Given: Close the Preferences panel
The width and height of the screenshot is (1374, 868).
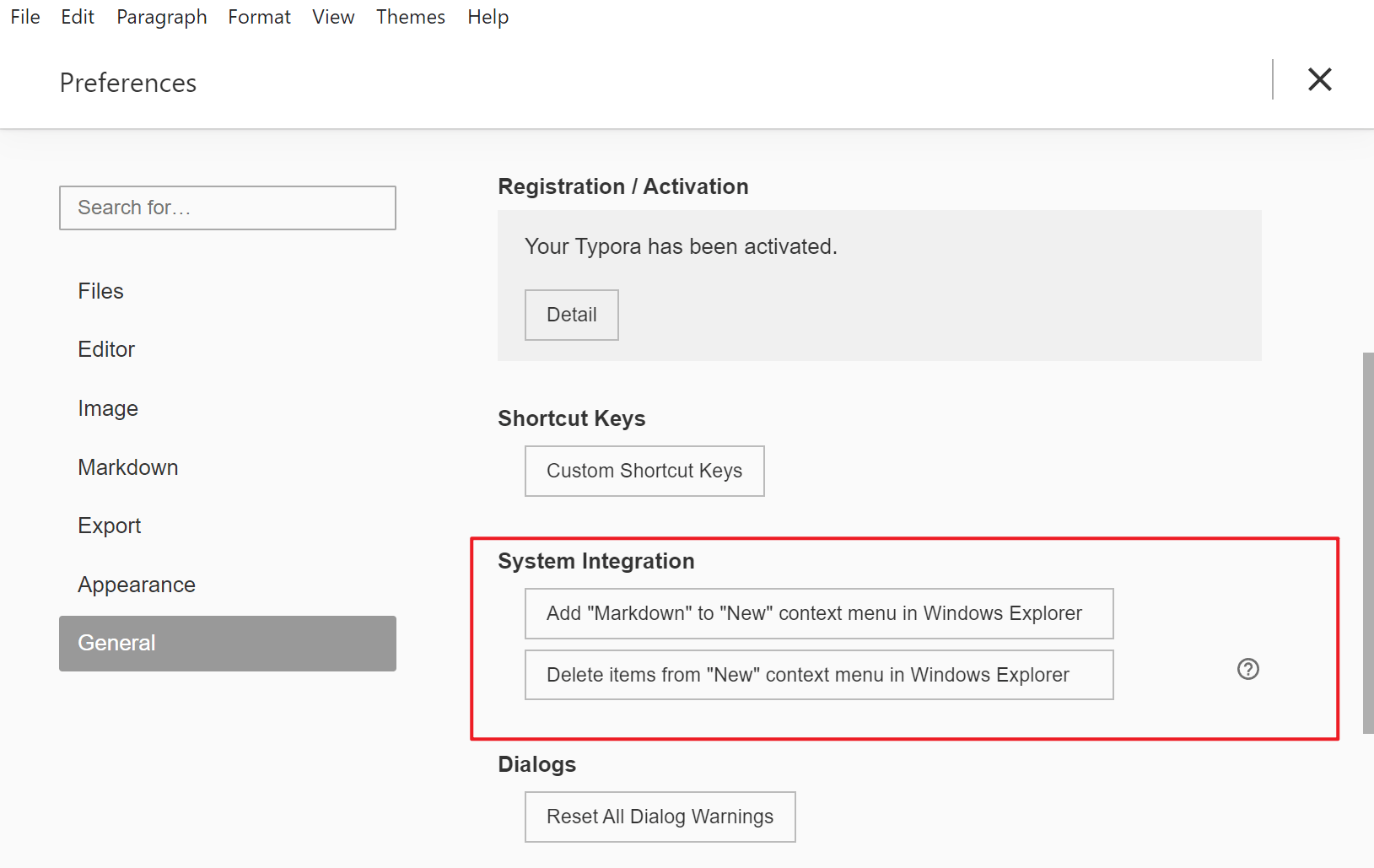Looking at the screenshot, I should pos(1319,79).
